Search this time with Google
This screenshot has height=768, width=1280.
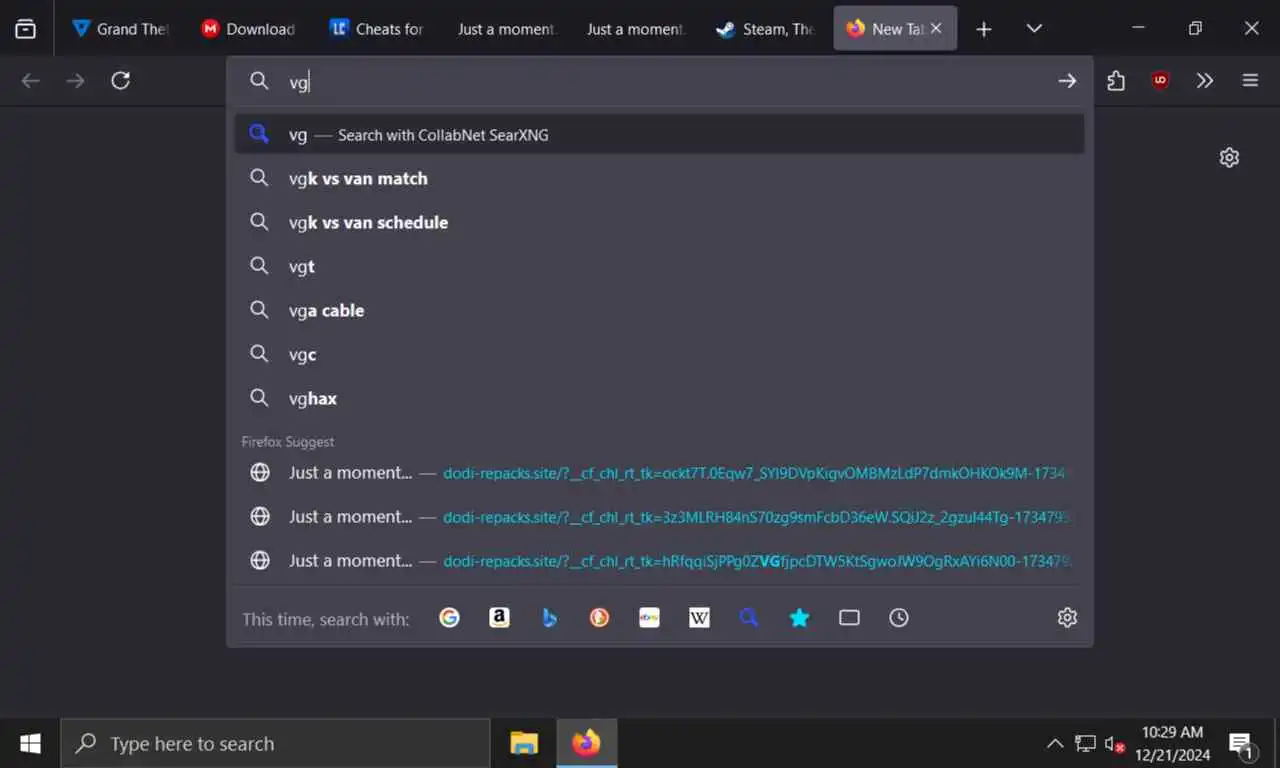tap(450, 618)
